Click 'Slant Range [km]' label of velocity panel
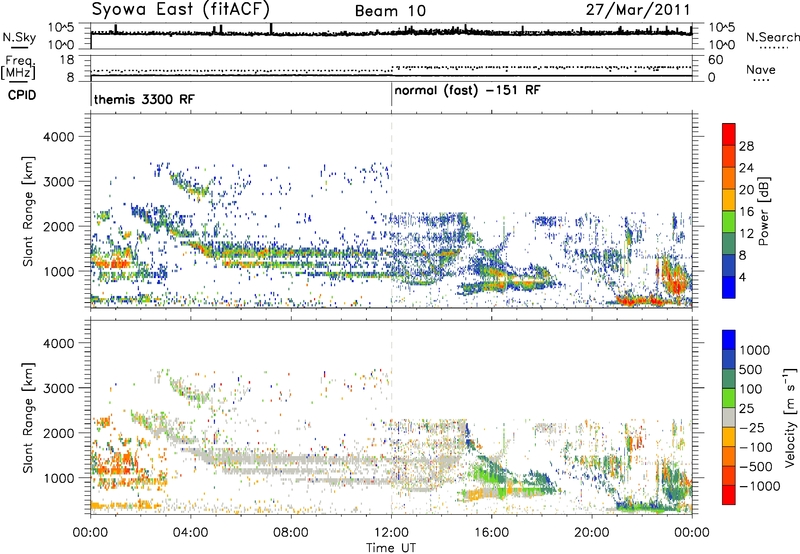Image resolution: width=800 pixels, height=554 pixels. click(28, 418)
